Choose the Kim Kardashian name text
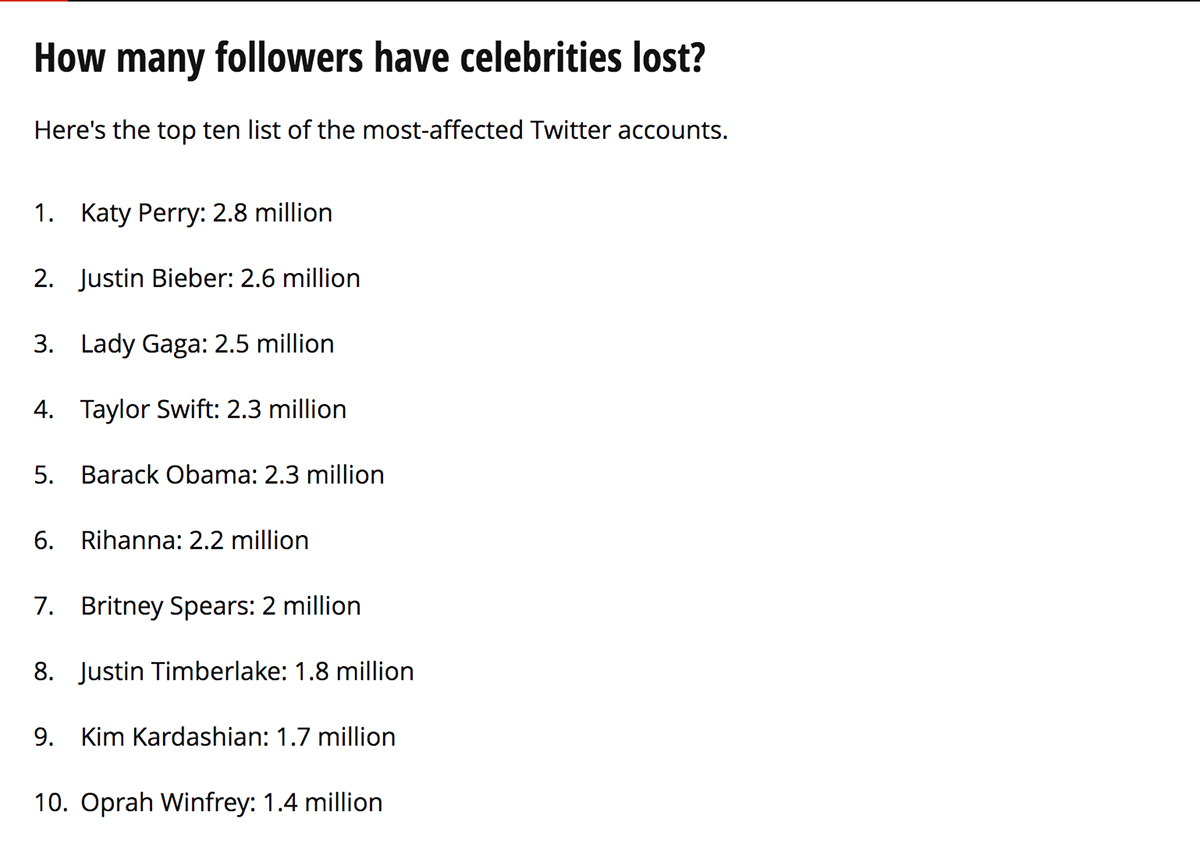This screenshot has height=858, width=1200. point(174,737)
